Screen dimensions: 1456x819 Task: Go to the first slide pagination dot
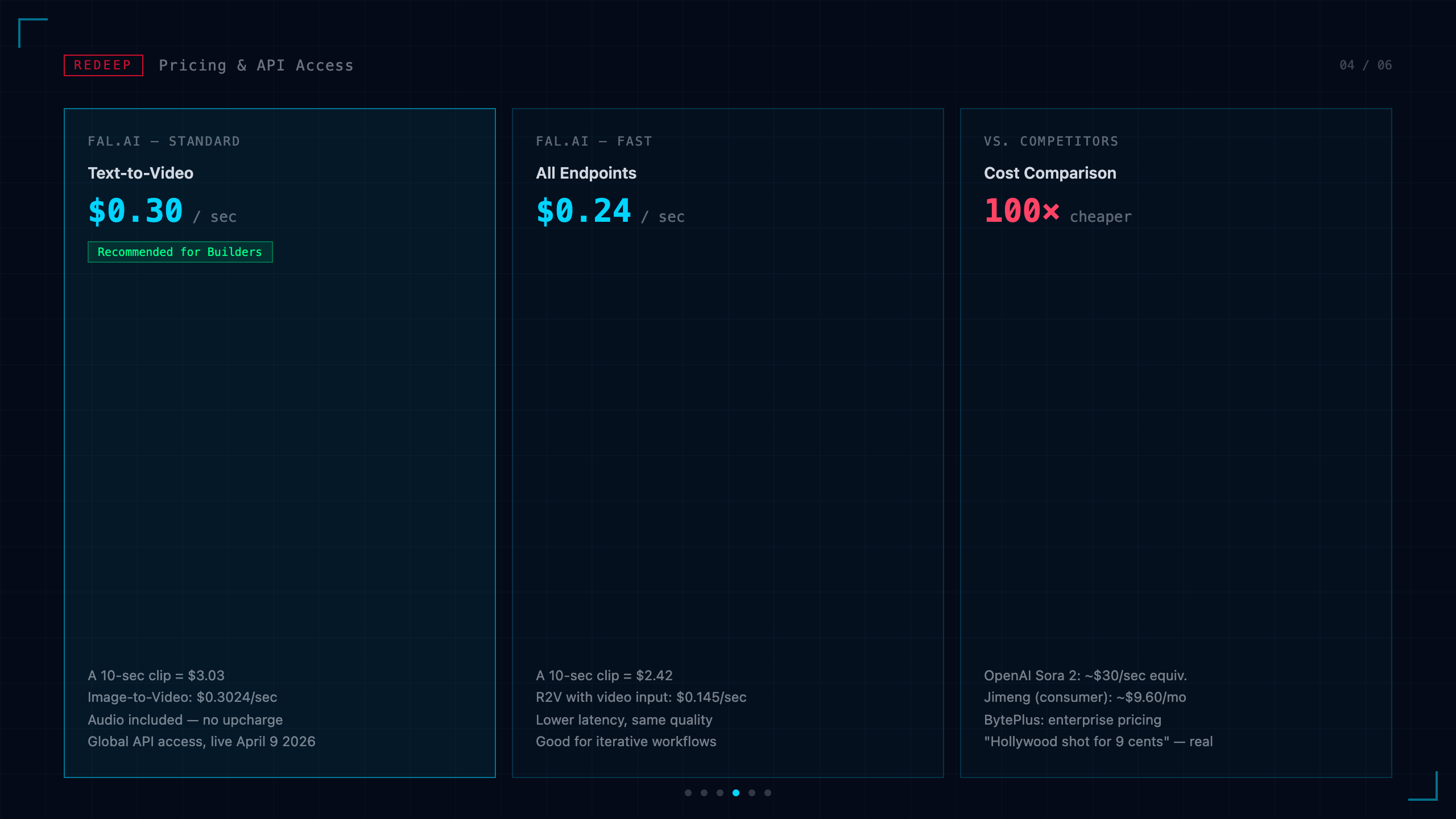click(688, 793)
